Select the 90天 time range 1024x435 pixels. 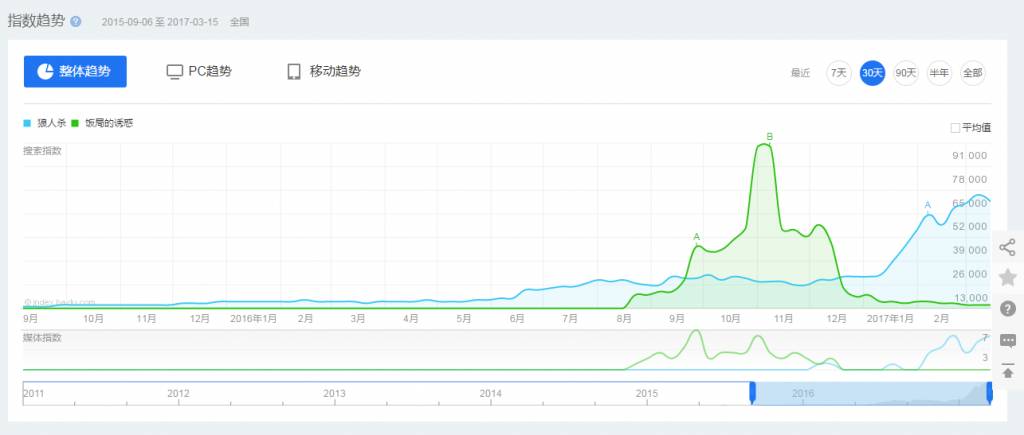[x=905, y=73]
